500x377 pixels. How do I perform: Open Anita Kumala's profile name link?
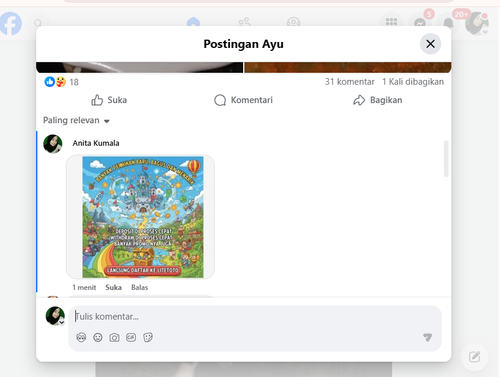(96, 143)
